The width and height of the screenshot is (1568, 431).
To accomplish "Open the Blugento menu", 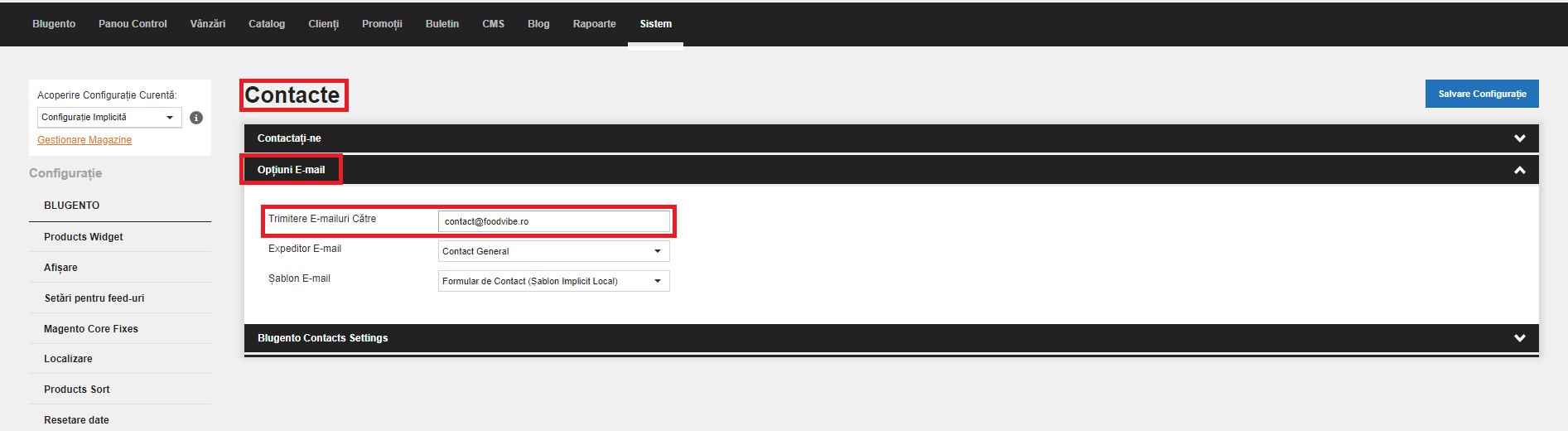I will pyautogui.click(x=54, y=24).
